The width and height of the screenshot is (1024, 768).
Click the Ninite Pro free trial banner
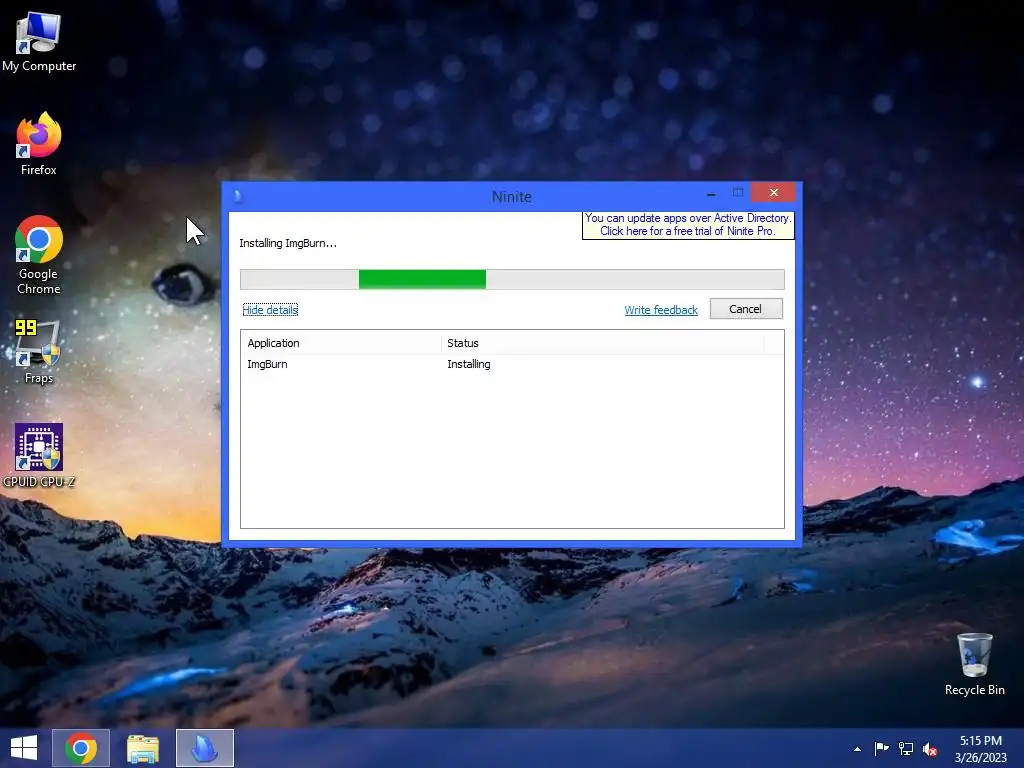(x=688, y=225)
